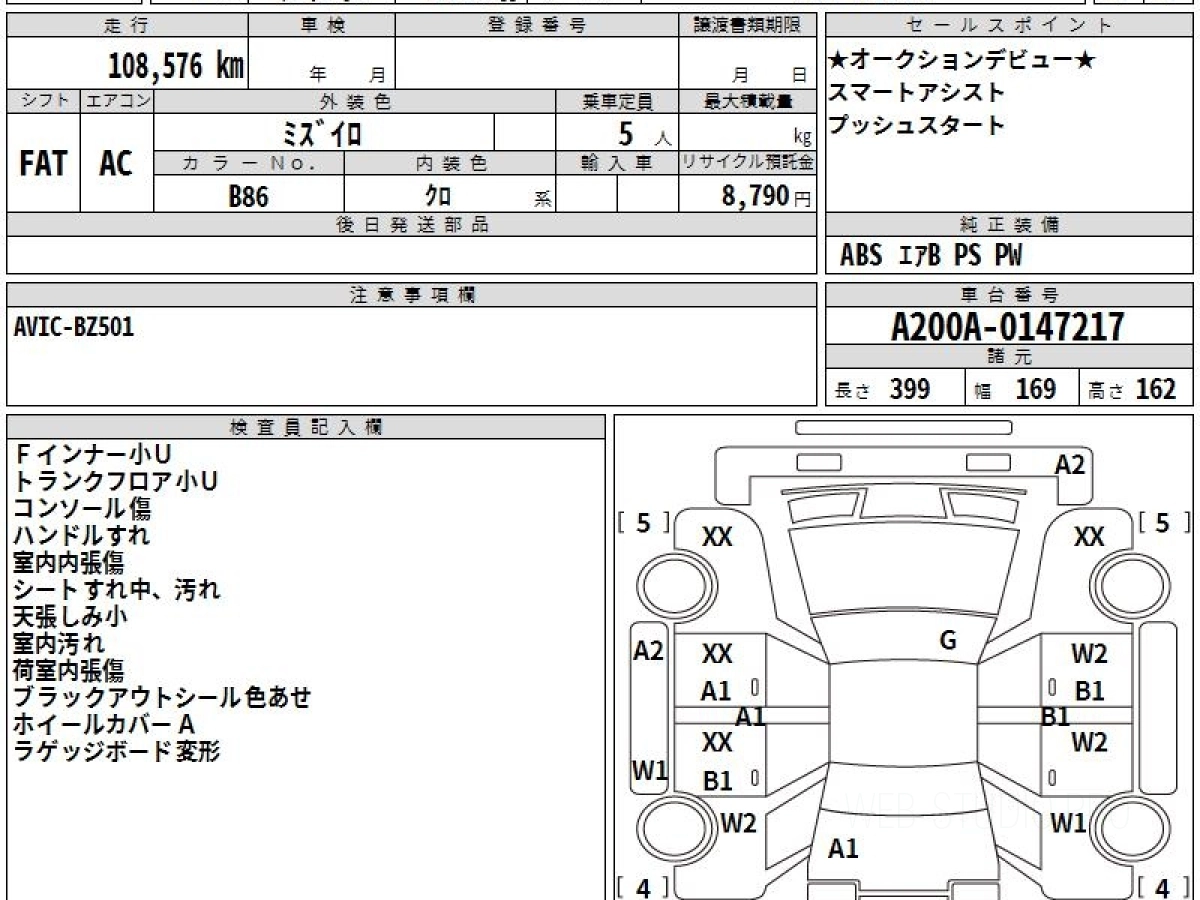Select inspector note ラゲッジボード変形
This screenshot has height=900, width=1200.
click(116, 751)
